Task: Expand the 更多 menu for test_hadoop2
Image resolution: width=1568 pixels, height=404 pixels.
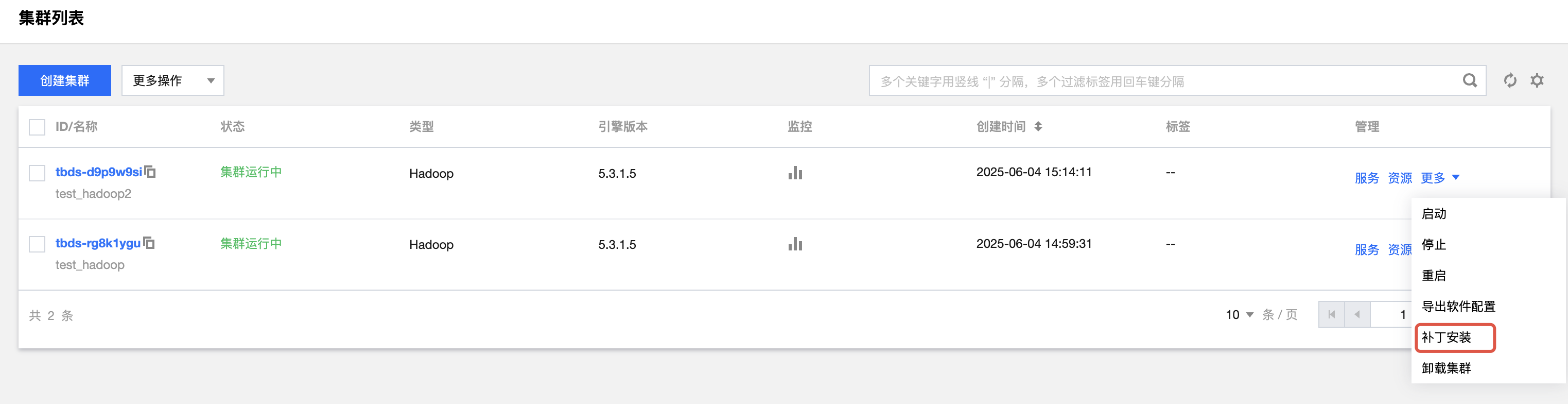Action: point(1440,177)
